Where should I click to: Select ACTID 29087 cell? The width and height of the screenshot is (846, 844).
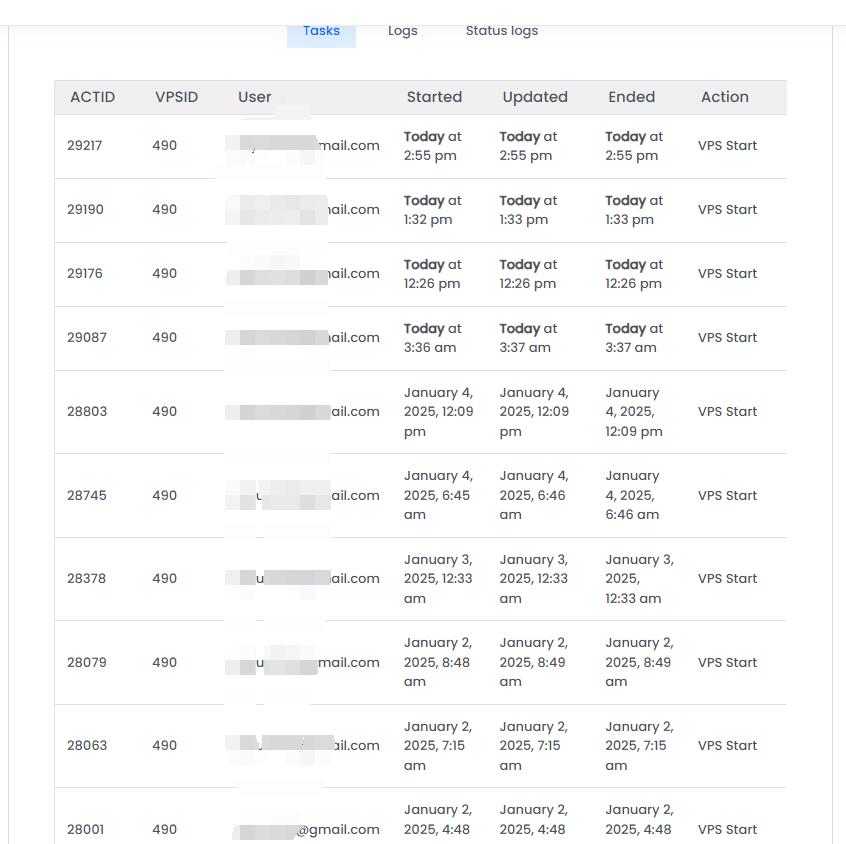(87, 338)
